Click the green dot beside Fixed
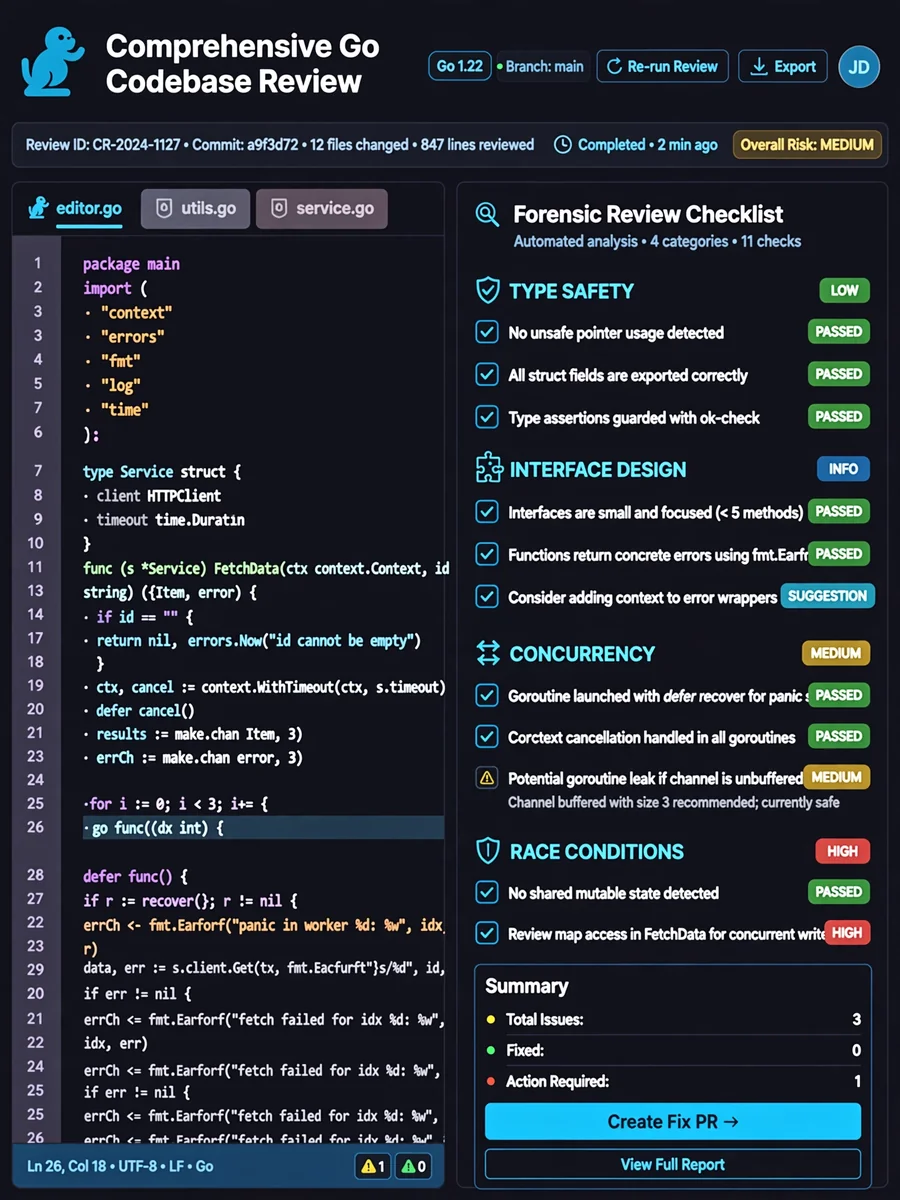The height and width of the screenshot is (1200, 900). [x=491, y=1051]
